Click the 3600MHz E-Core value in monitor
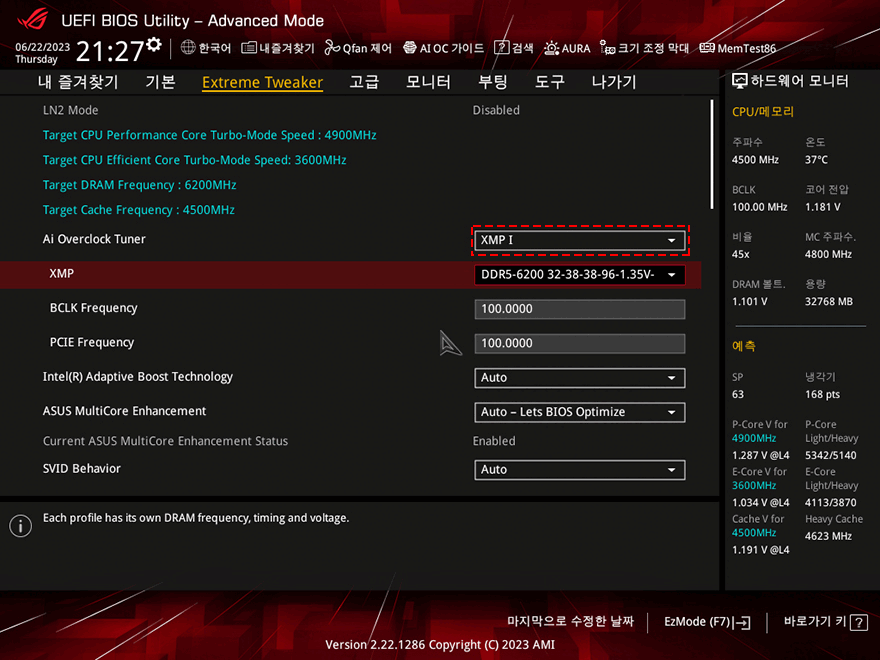The image size is (880, 660). tap(753, 485)
